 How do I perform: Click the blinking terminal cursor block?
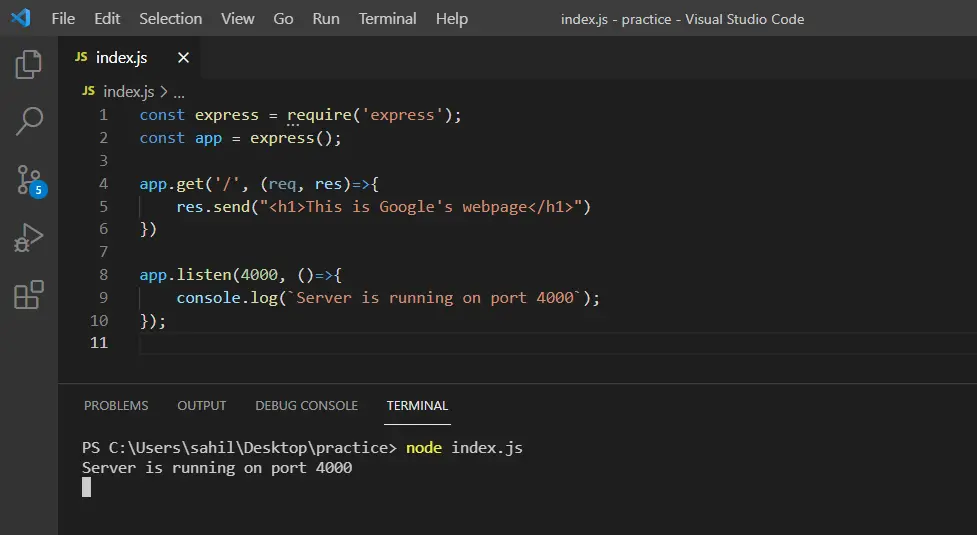tap(87, 487)
